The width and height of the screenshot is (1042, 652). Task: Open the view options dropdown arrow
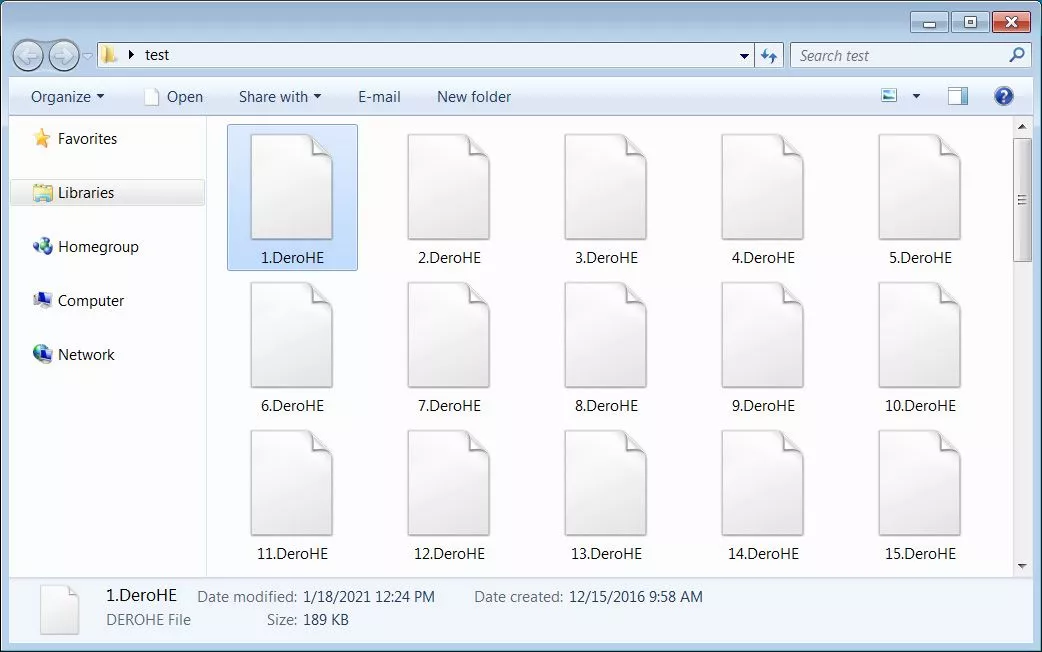point(916,97)
